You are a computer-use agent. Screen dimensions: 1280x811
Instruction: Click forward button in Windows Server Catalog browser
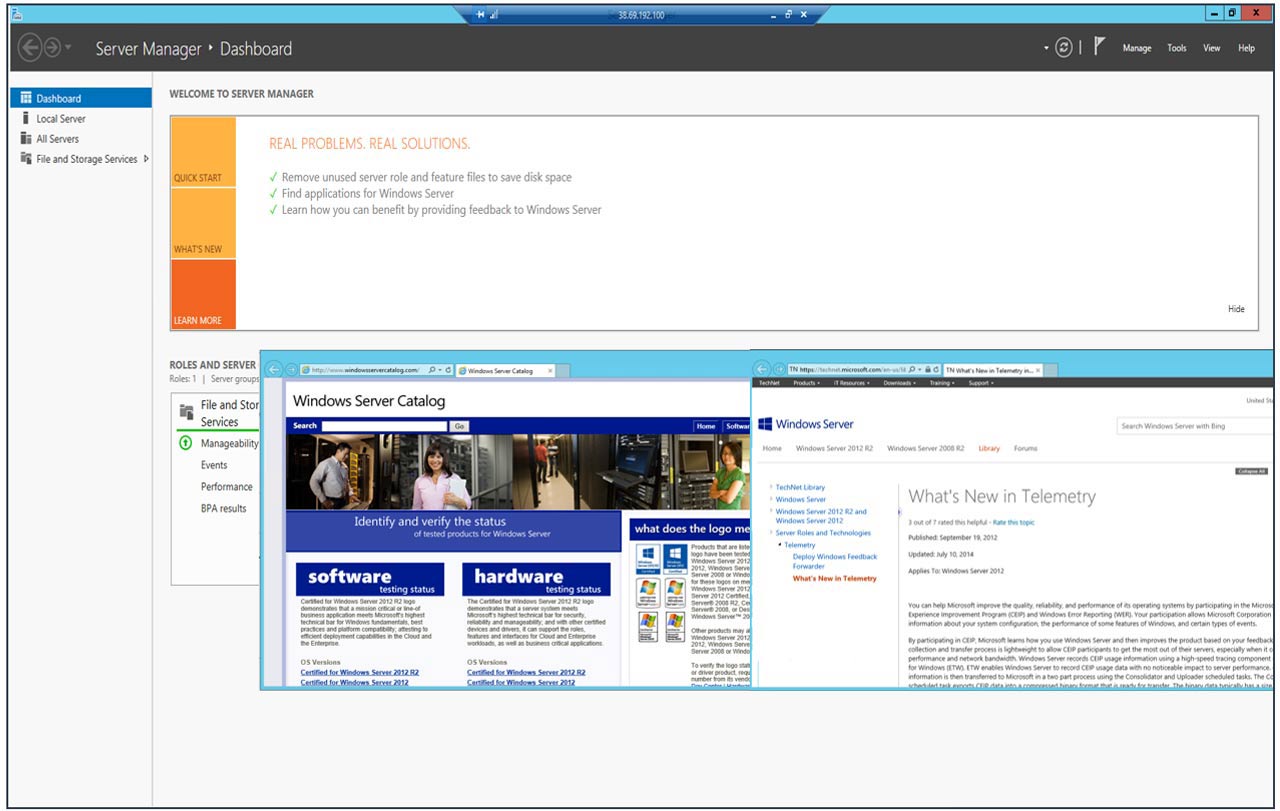tap(292, 370)
